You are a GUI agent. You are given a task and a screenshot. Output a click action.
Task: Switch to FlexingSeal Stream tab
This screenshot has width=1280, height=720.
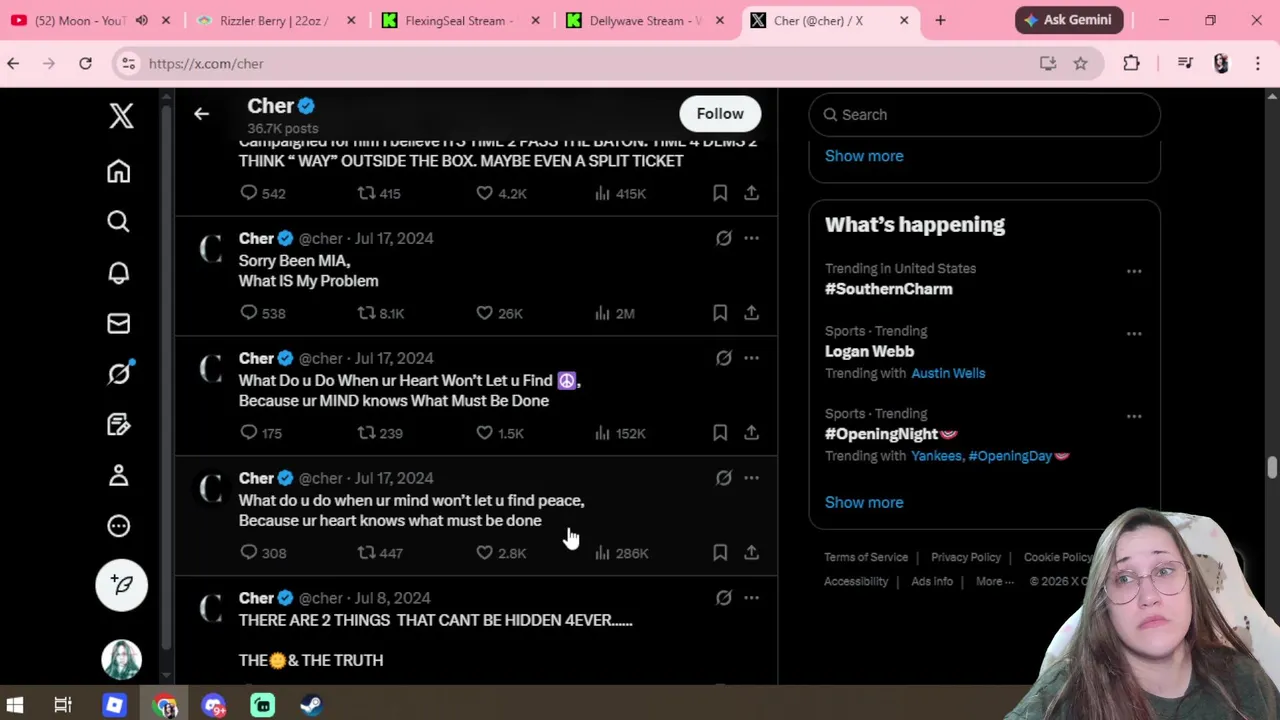[x=459, y=20]
